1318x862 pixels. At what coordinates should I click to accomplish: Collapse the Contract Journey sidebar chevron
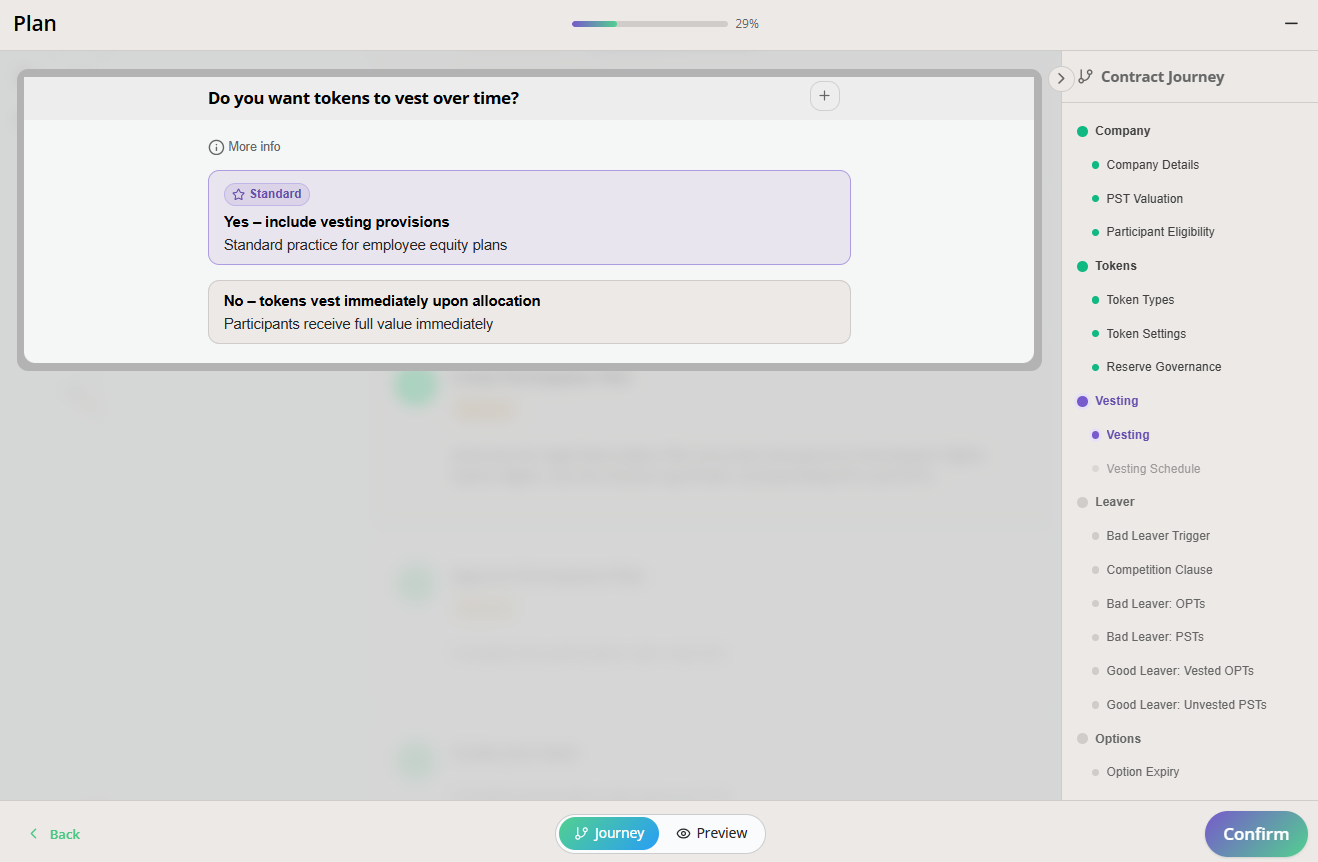1060,78
